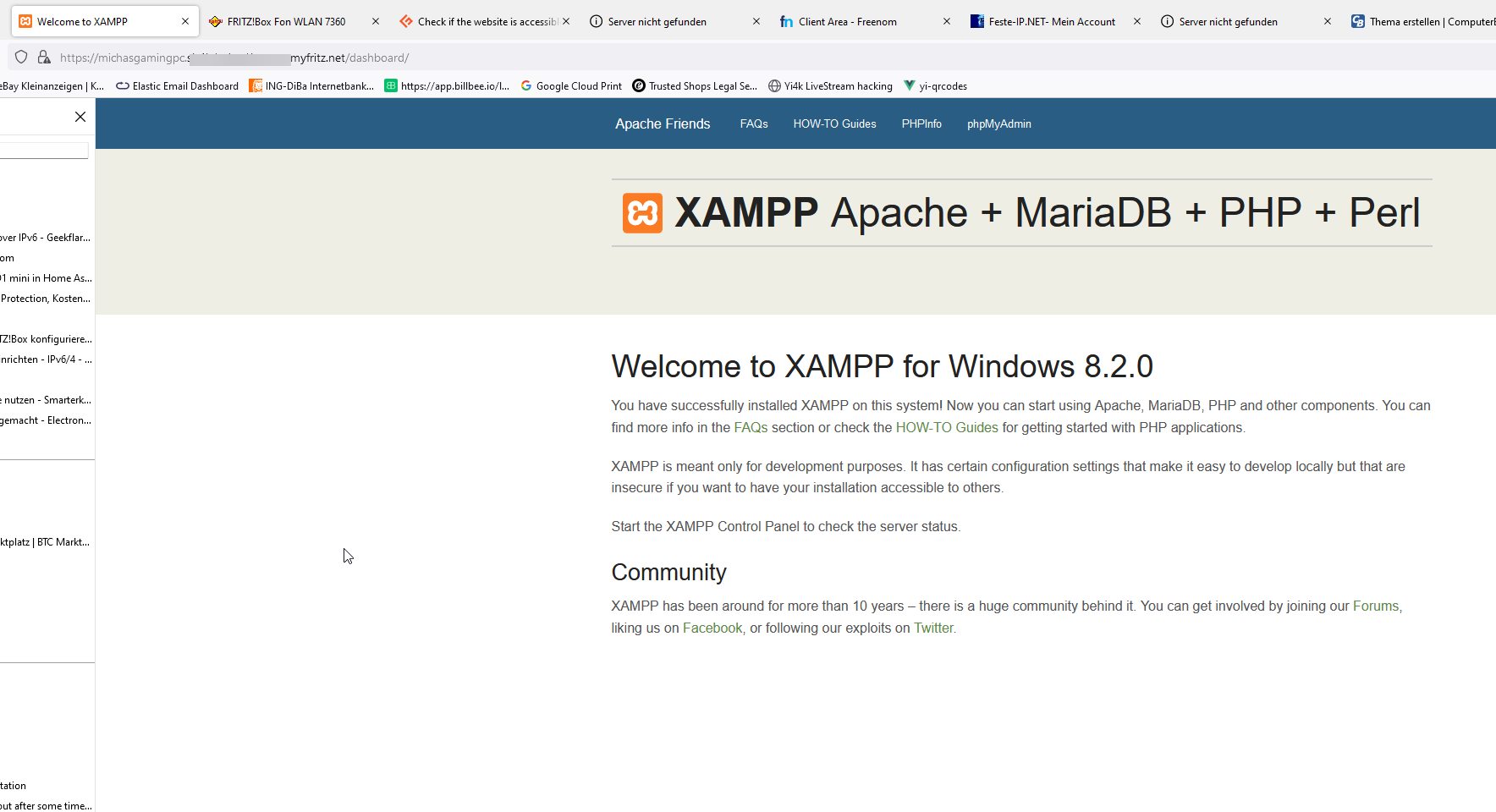Open Trusted Shops Legal bookmark
1496x812 pixels.
695,85
